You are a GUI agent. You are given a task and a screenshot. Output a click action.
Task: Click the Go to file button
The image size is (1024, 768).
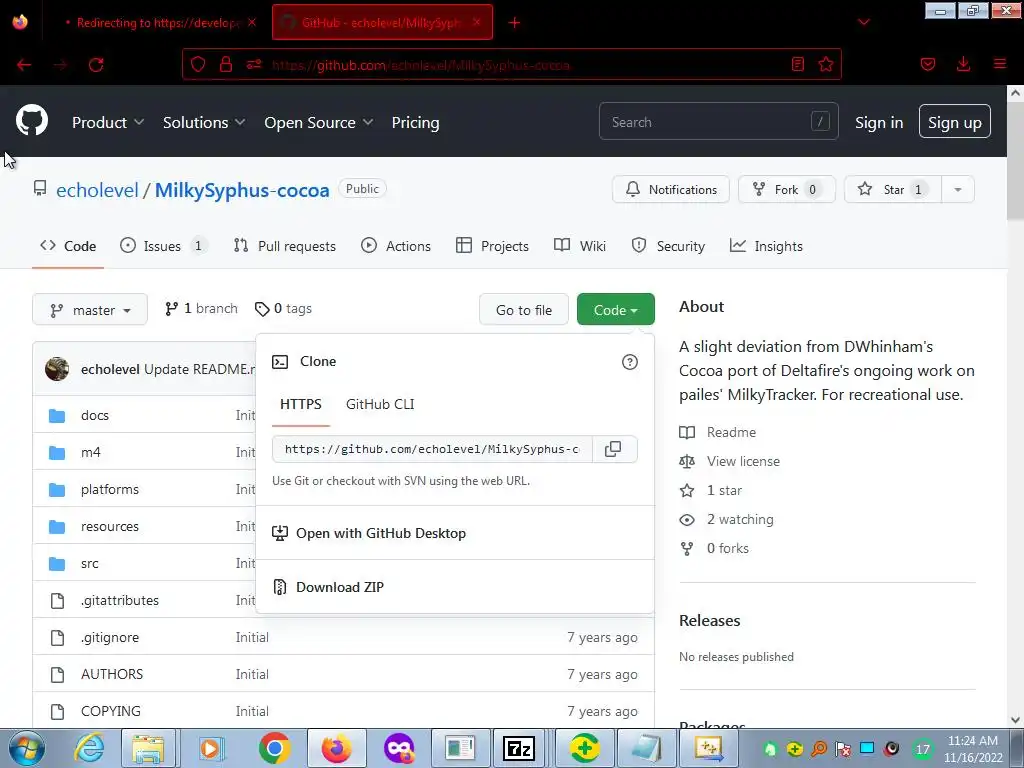524,310
